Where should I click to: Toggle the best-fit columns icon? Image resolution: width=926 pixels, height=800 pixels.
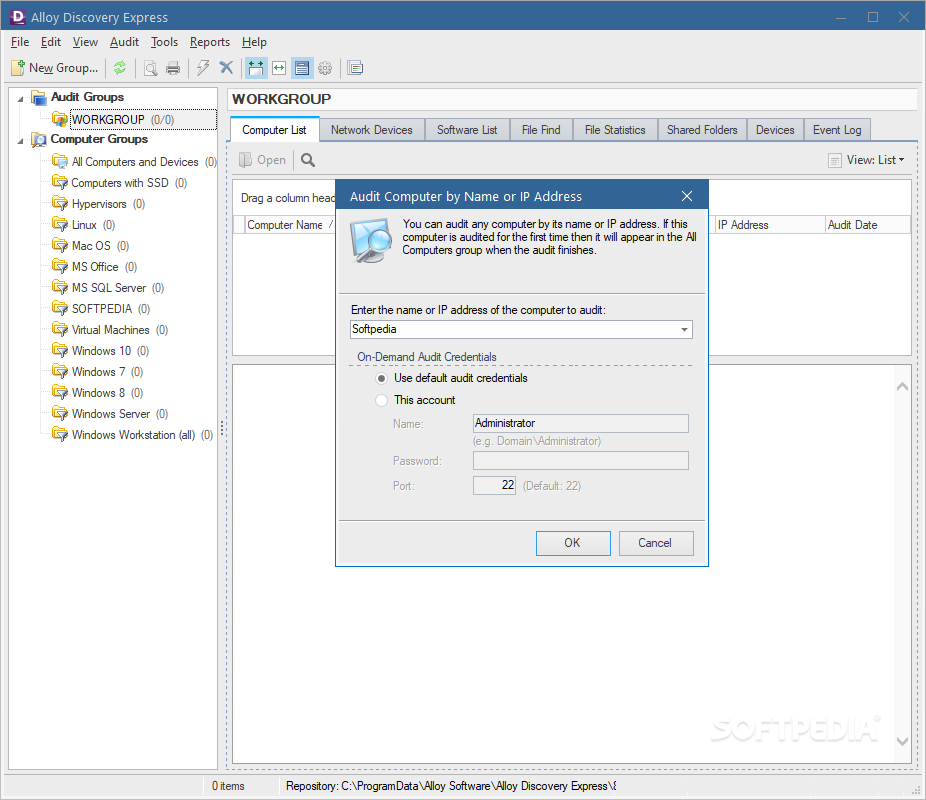click(256, 68)
